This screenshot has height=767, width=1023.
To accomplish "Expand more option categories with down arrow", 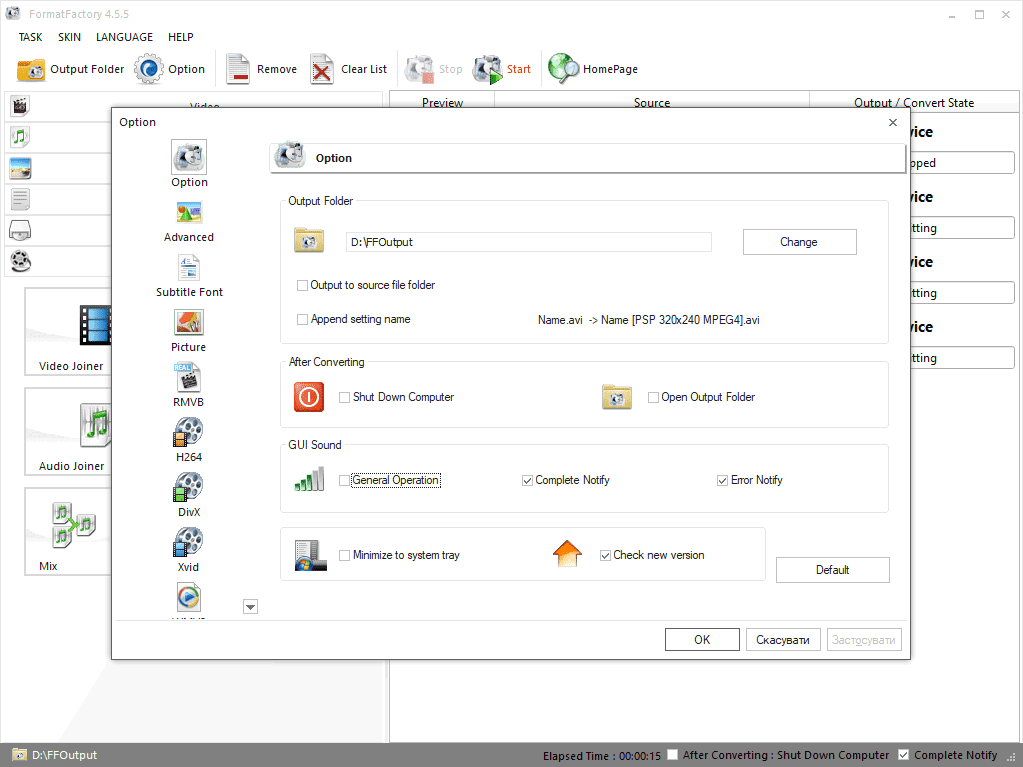I will pyautogui.click(x=250, y=607).
